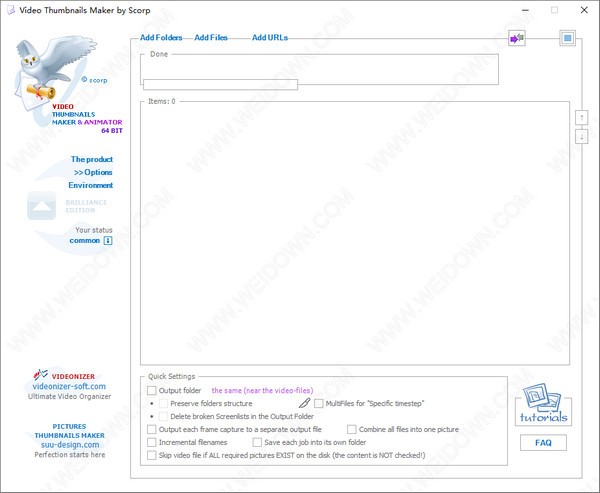Open Add URLs

click(270, 38)
